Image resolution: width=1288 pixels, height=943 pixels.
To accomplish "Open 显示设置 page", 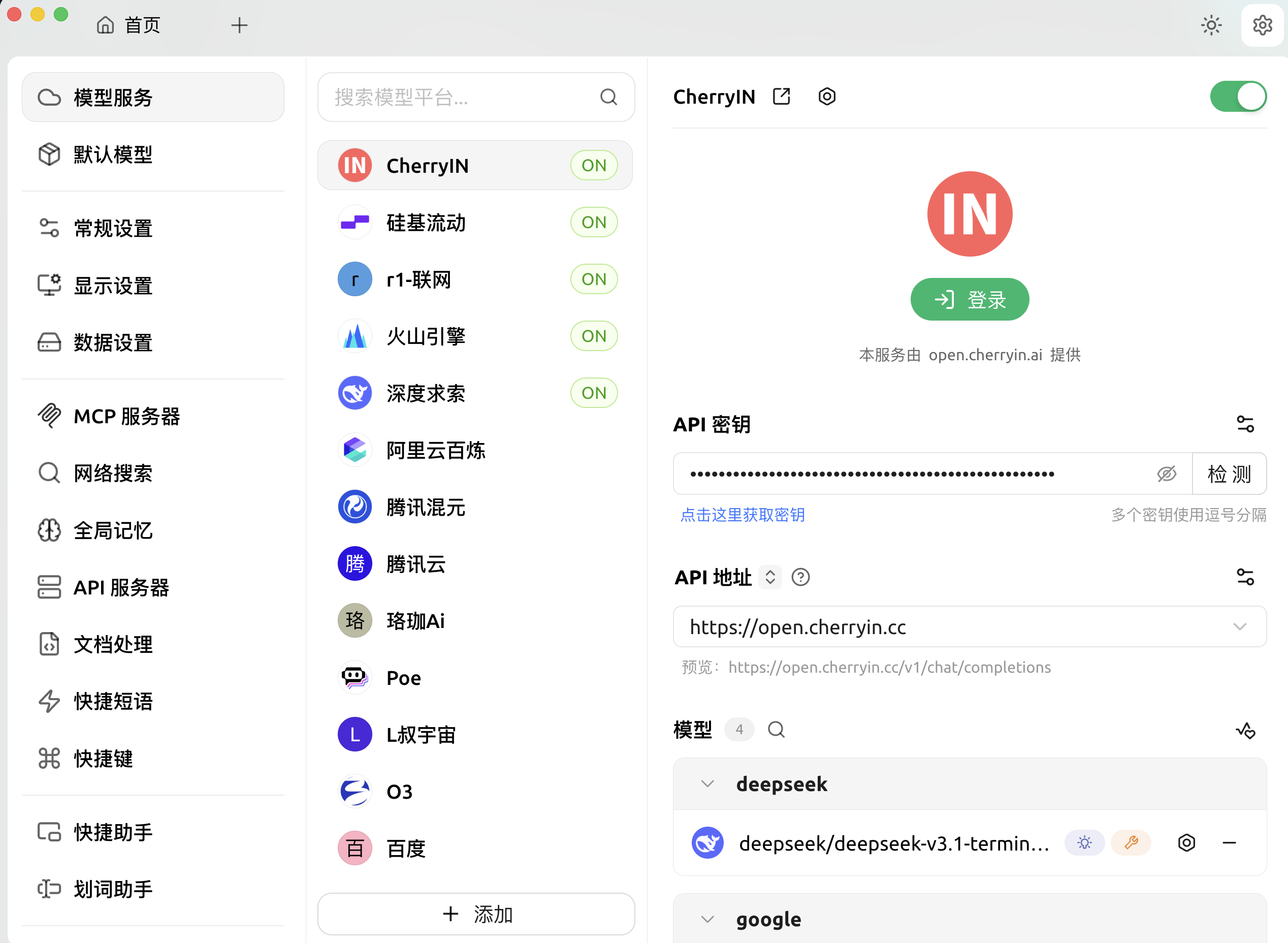I will click(x=153, y=285).
